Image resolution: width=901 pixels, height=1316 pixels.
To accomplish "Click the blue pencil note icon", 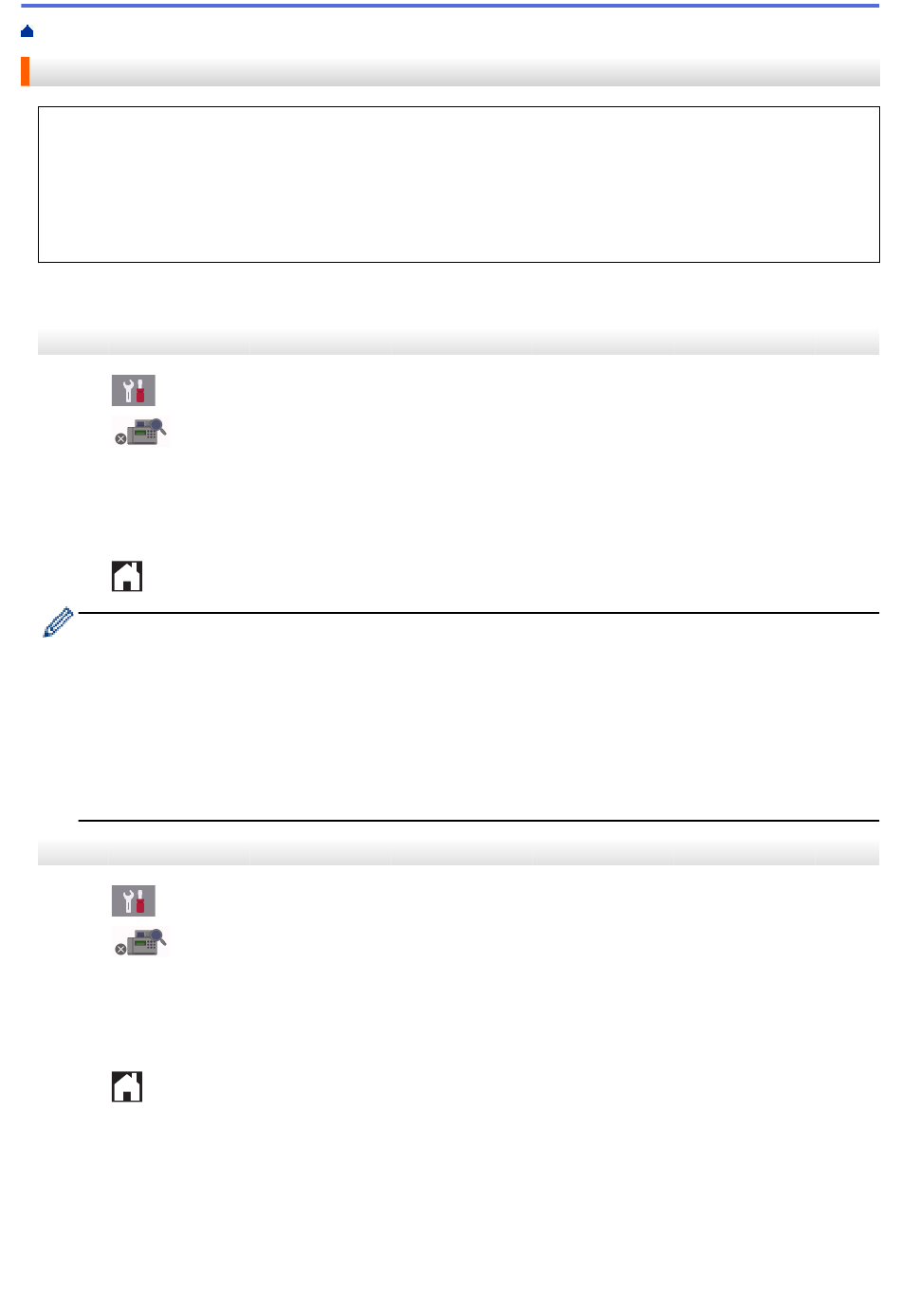I will tap(58, 621).
